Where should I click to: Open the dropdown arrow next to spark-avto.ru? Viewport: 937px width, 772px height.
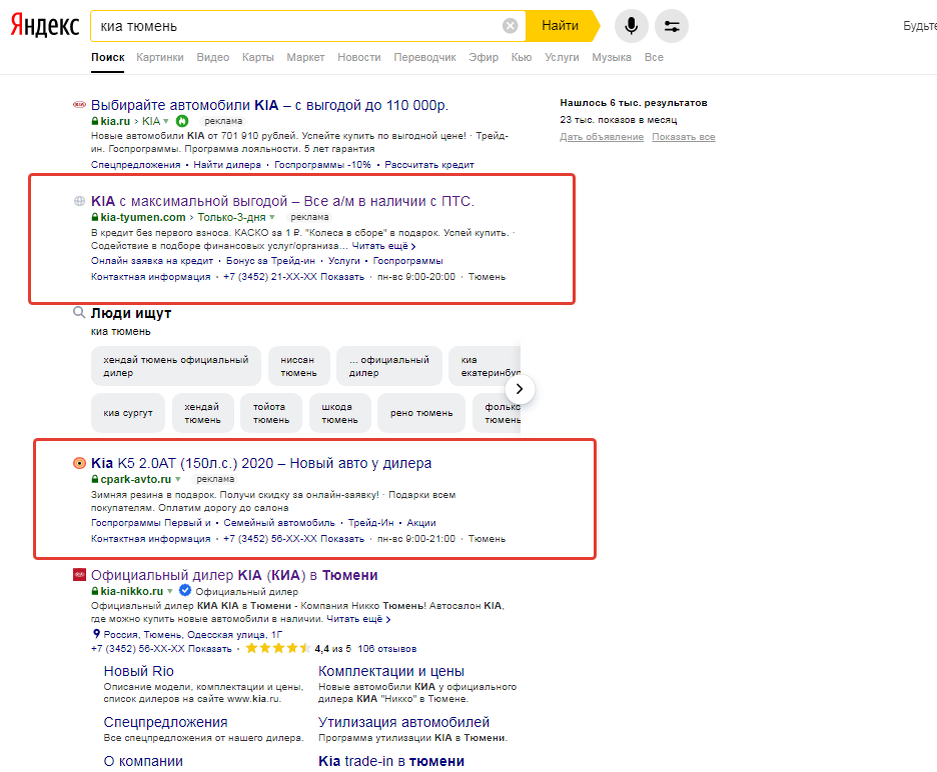tap(178, 479)
